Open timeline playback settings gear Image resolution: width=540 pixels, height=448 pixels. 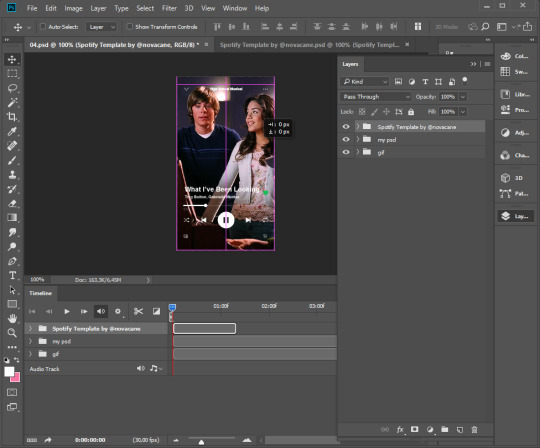click(118, 311)
